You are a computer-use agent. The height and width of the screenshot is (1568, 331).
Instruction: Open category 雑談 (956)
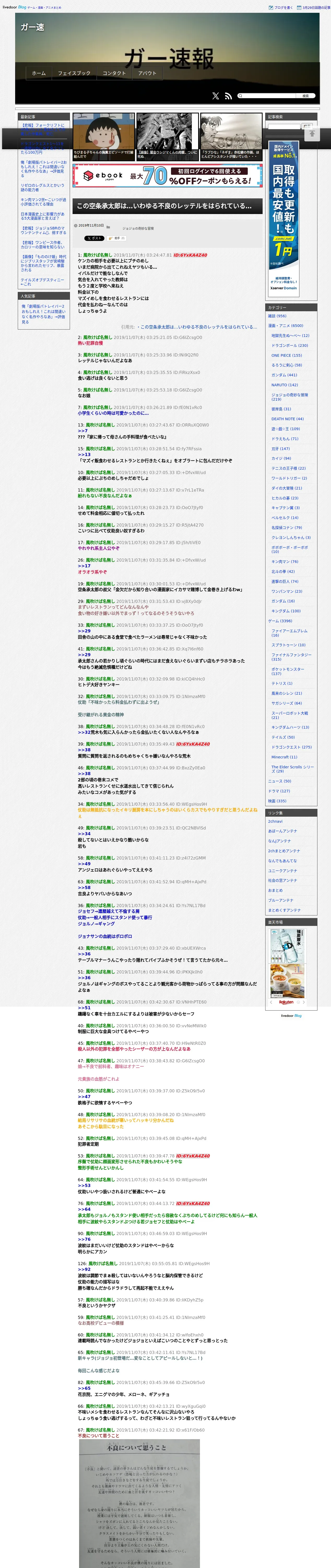coord(277,316)
